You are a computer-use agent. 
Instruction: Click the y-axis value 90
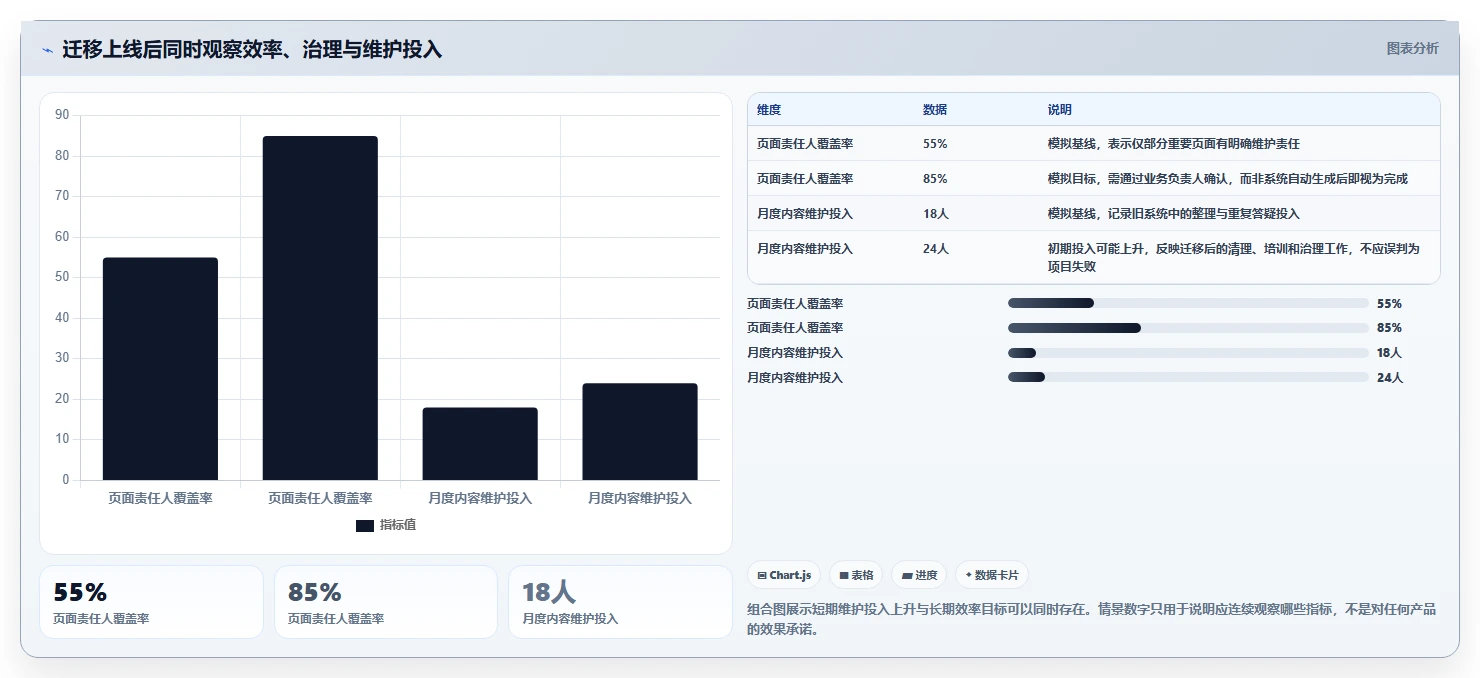(62, 115)
